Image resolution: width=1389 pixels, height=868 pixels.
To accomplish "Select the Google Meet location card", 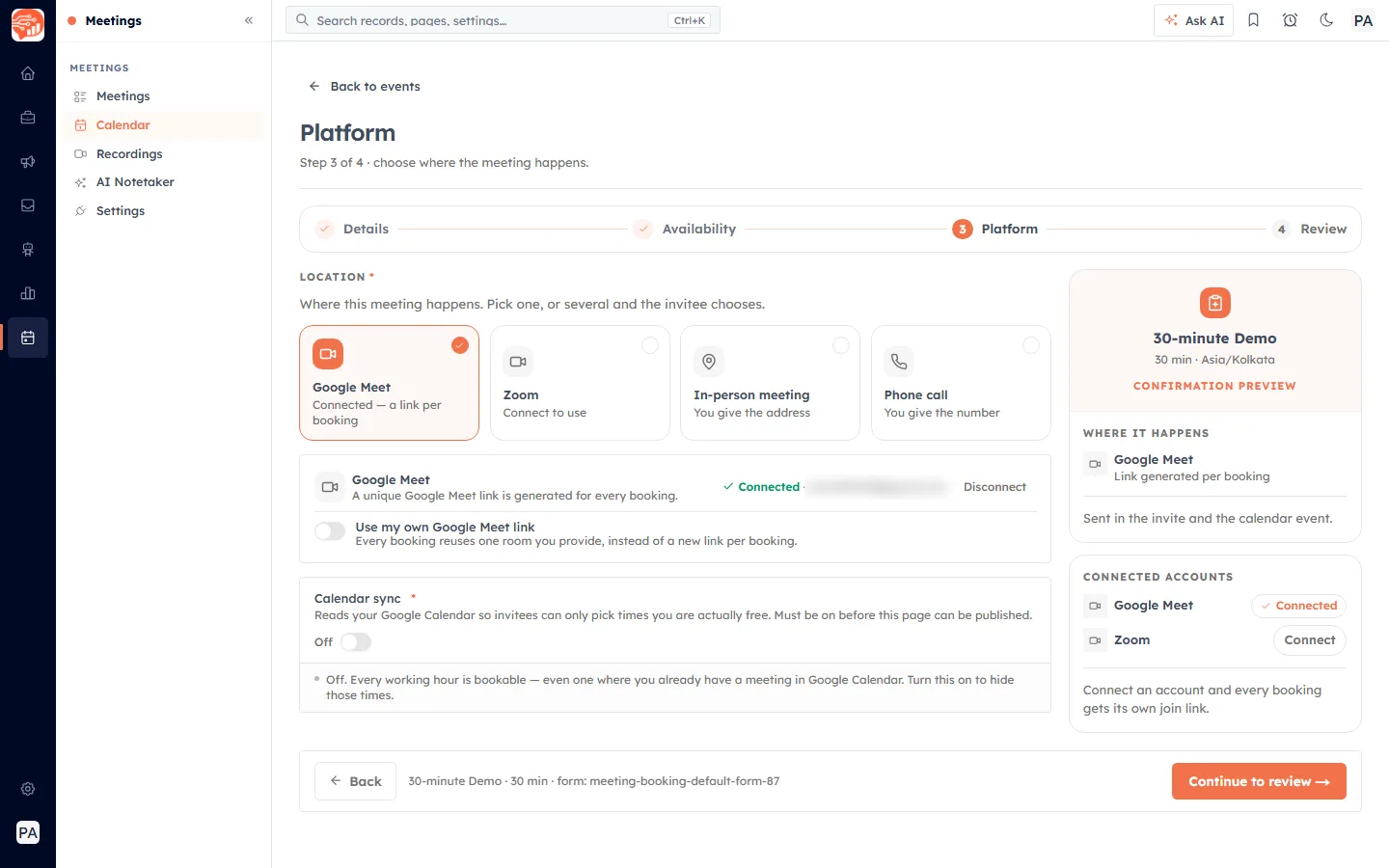I will click(389, 383).
